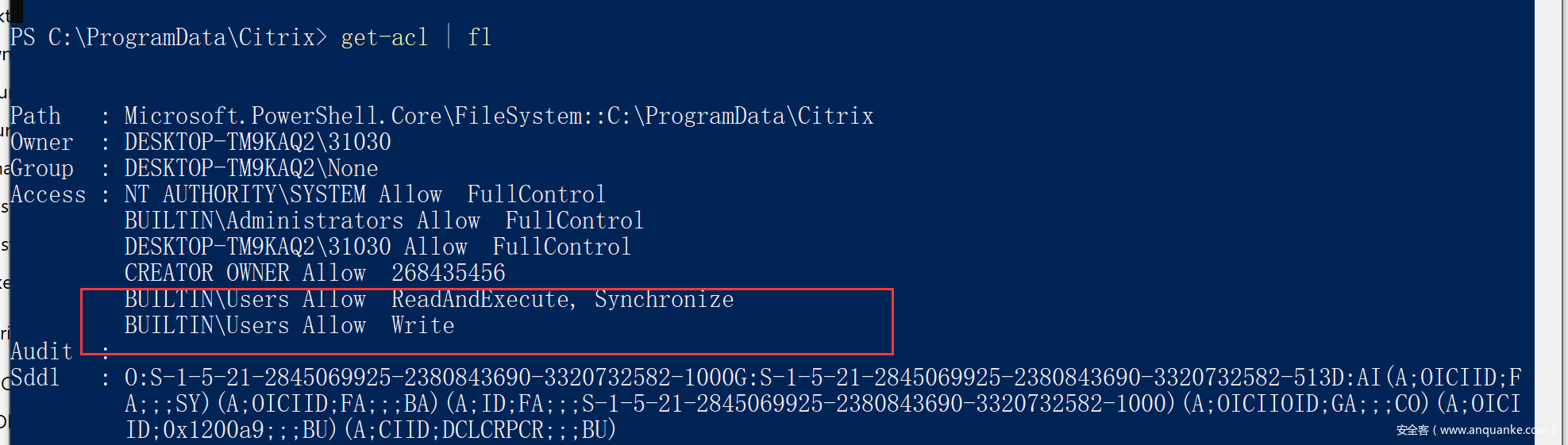Click the Owner value DESKTOP-TM9KAQ2\31030
The image size is (1568, 445).
click(x=257, y=142)
